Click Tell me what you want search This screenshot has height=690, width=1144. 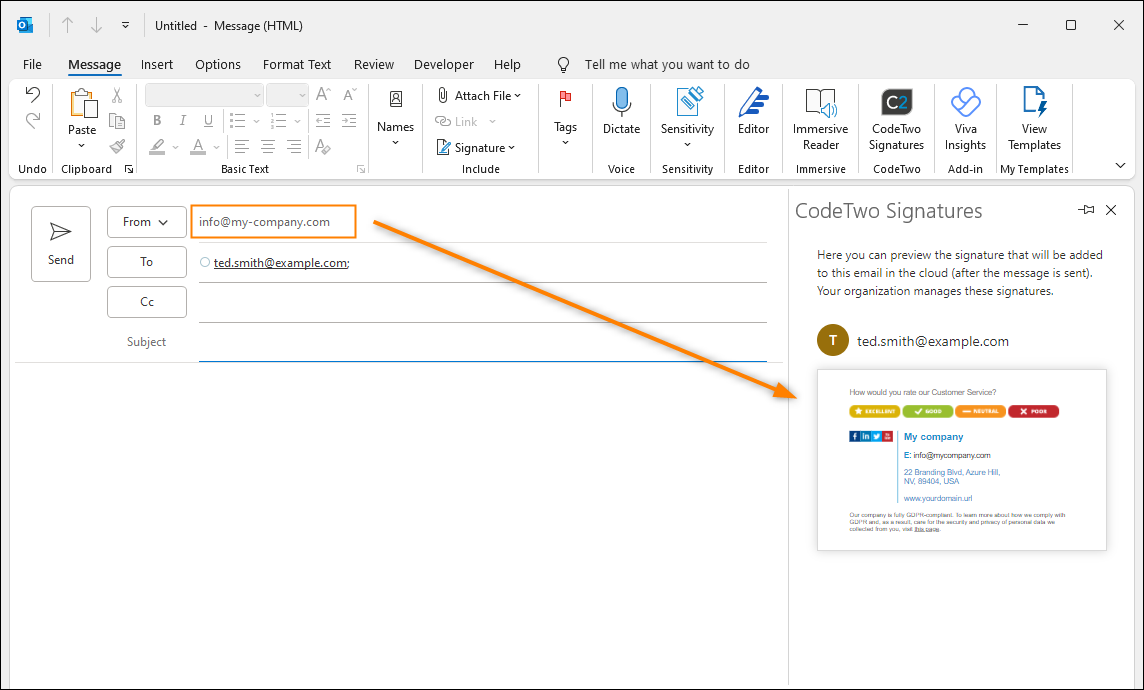667,64
